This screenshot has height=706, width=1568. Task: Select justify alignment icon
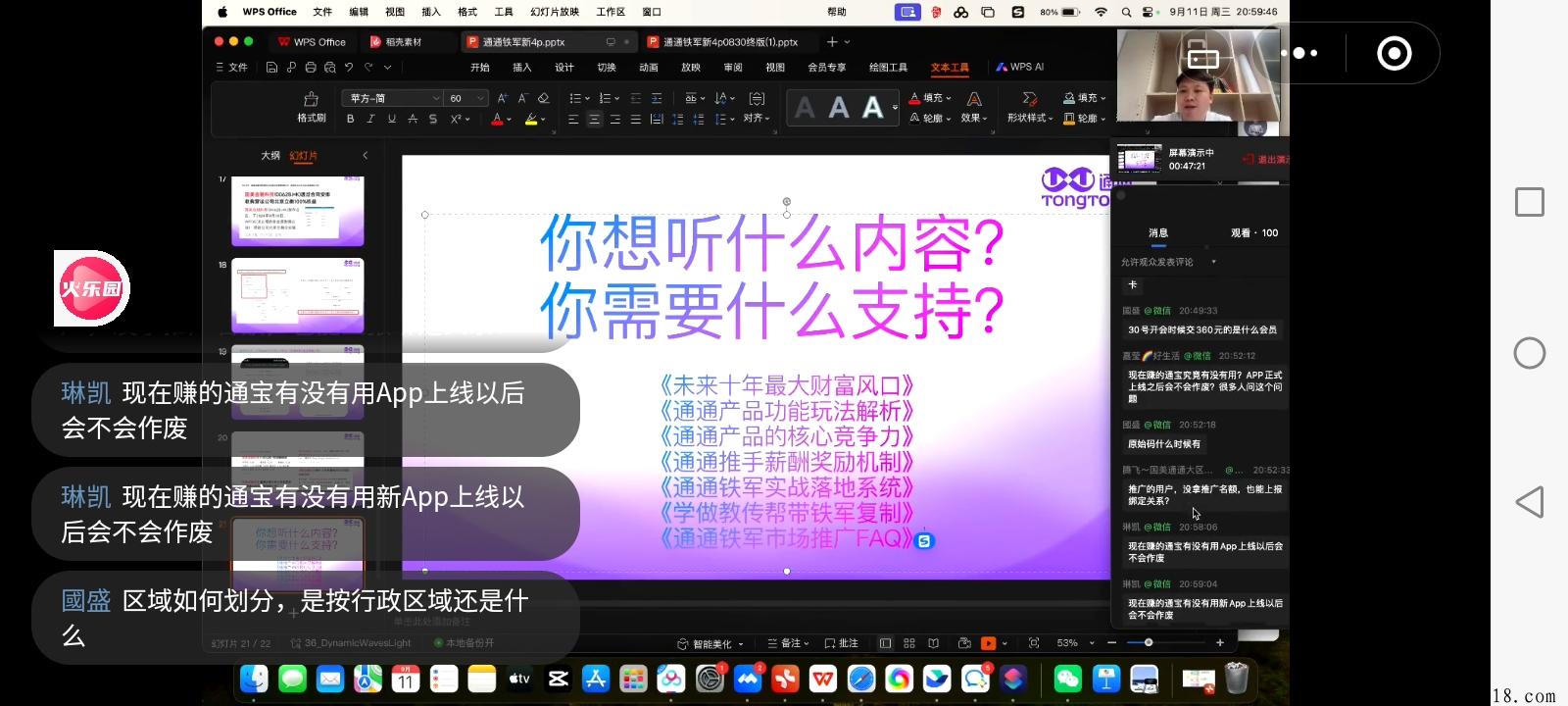pyautogui.click(x=635, y=119)
